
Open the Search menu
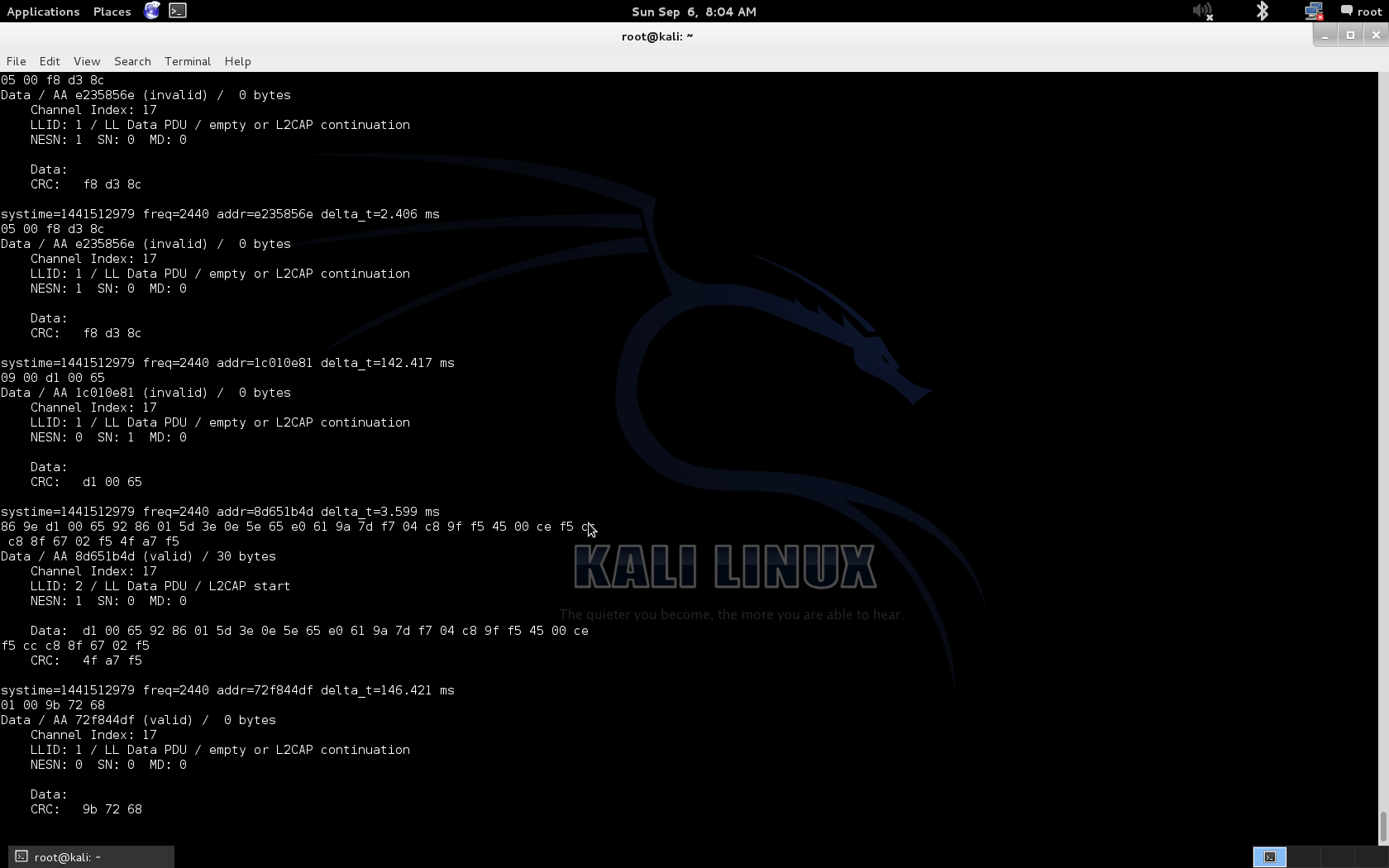[131, 61]
